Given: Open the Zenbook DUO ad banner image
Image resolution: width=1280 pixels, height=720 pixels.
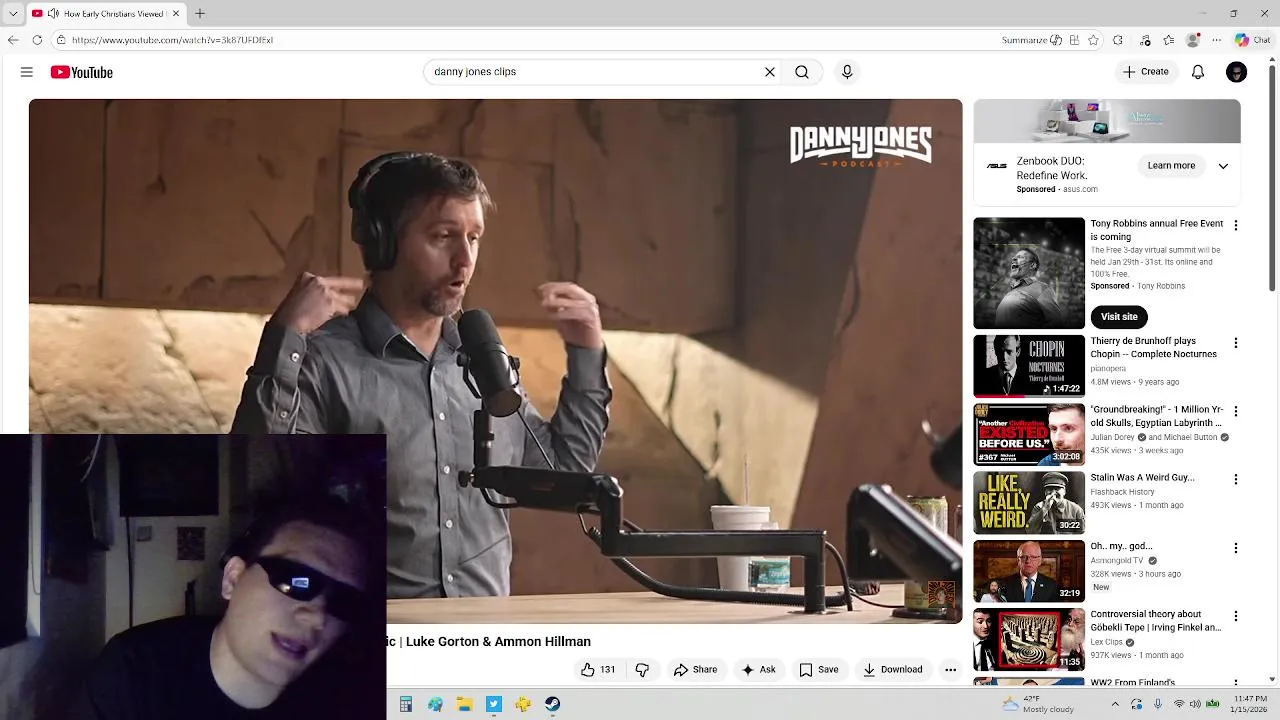Looking at the screenshot, I should click(x=1107, y=122).
